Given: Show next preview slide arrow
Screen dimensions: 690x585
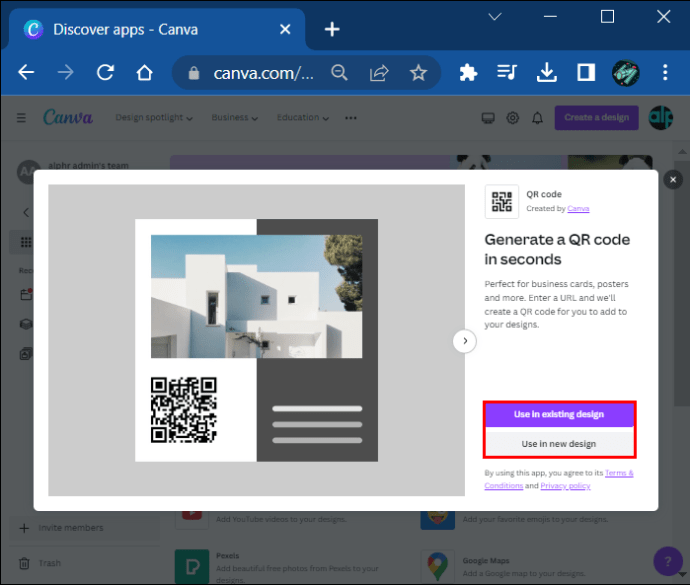Looking at the screenshot, I should click(465, 341).
